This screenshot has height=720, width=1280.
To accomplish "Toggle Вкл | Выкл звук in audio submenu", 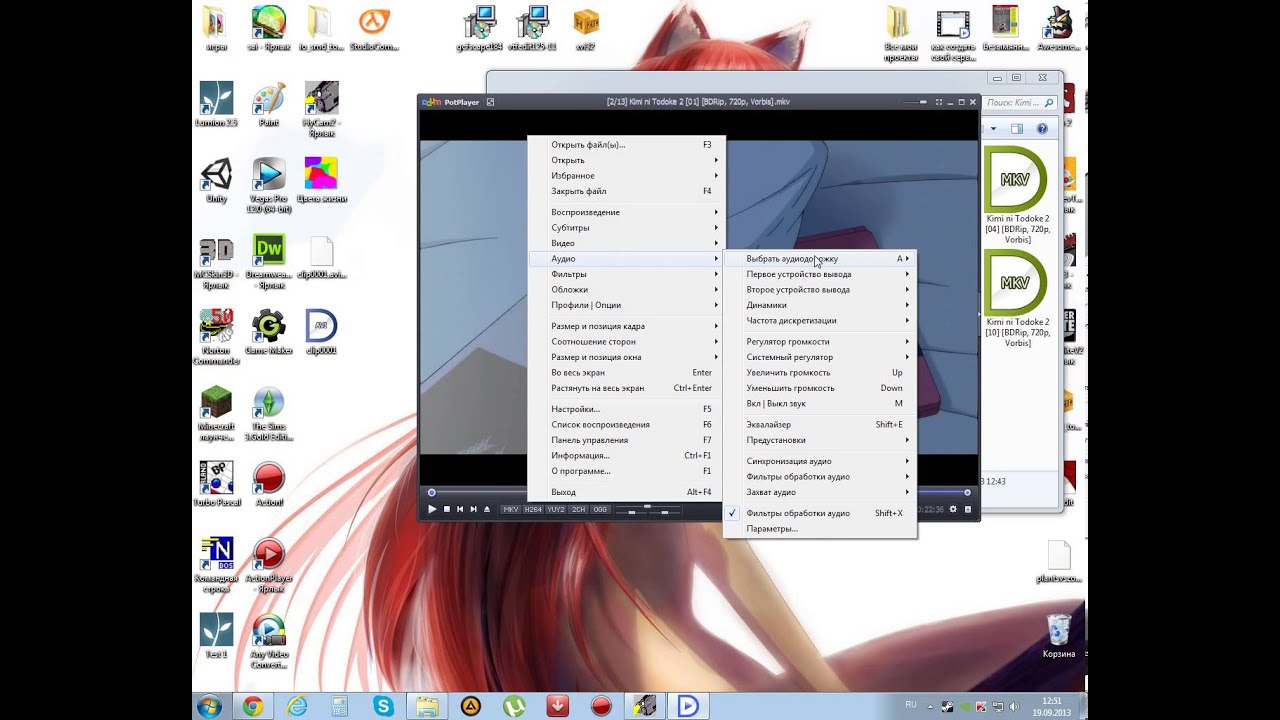I will [820, 404].
